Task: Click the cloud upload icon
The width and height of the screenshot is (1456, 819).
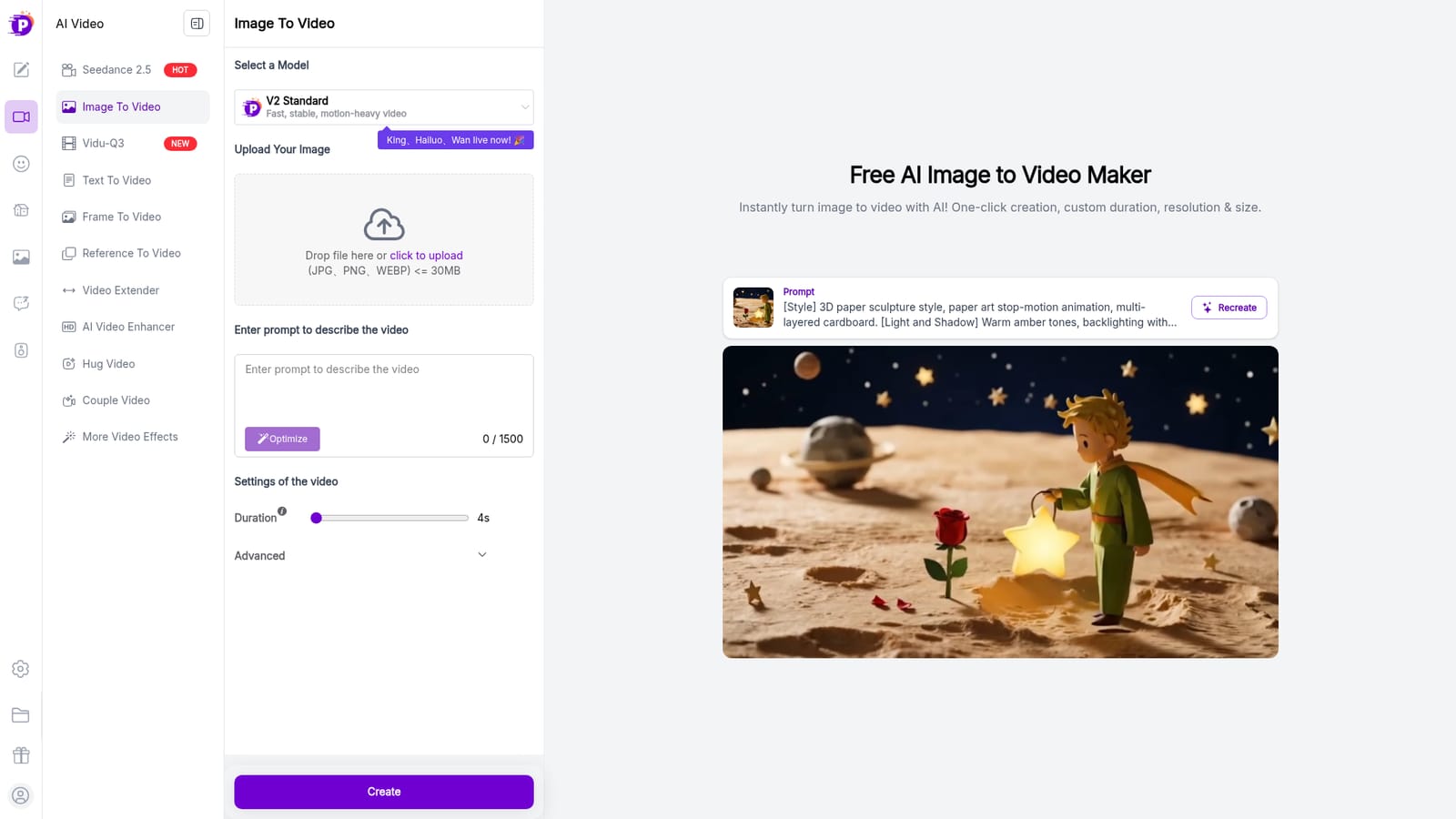Action: tap(384, 224)
